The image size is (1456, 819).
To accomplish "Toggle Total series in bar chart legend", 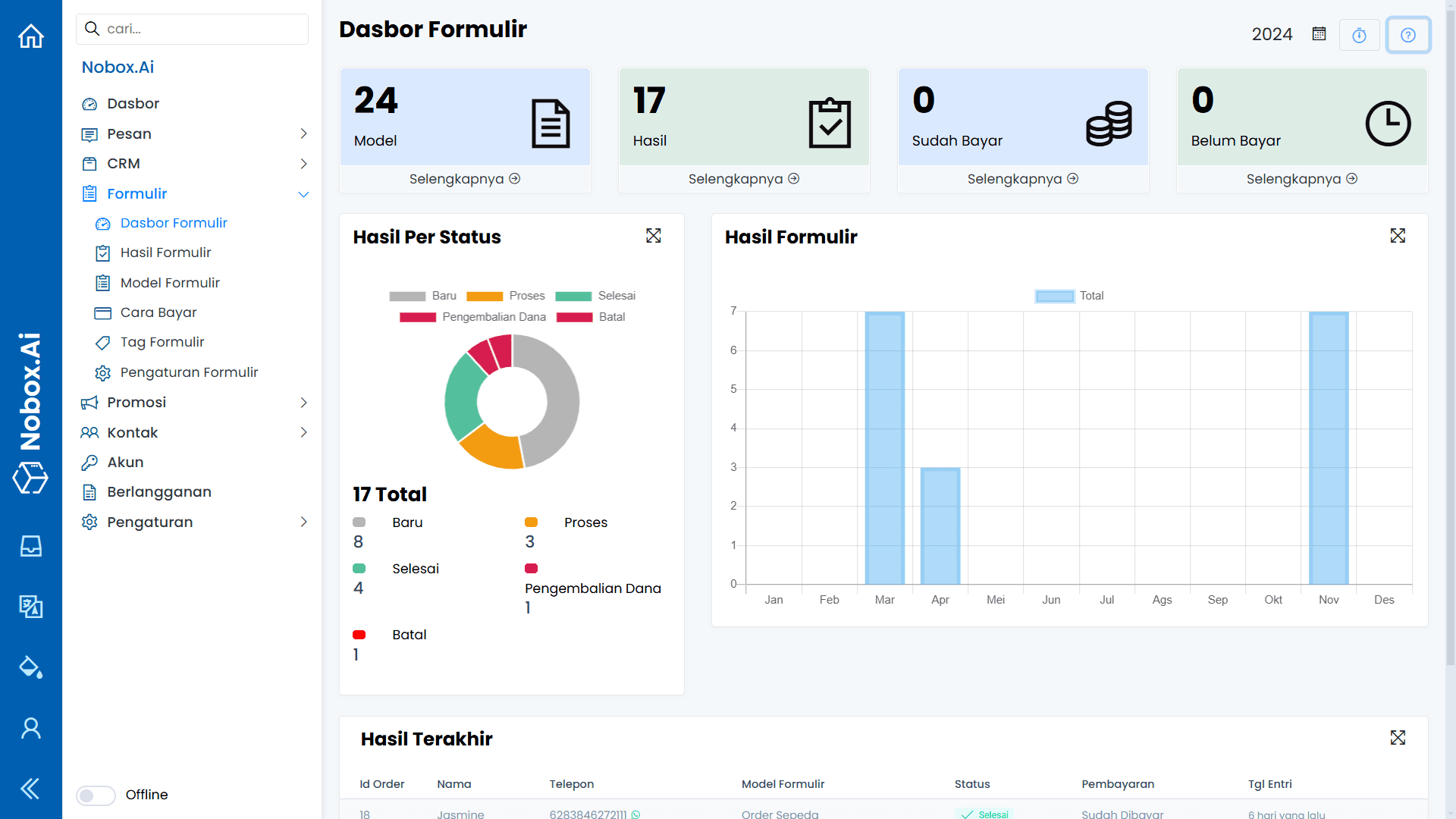I will point(1069,296).
